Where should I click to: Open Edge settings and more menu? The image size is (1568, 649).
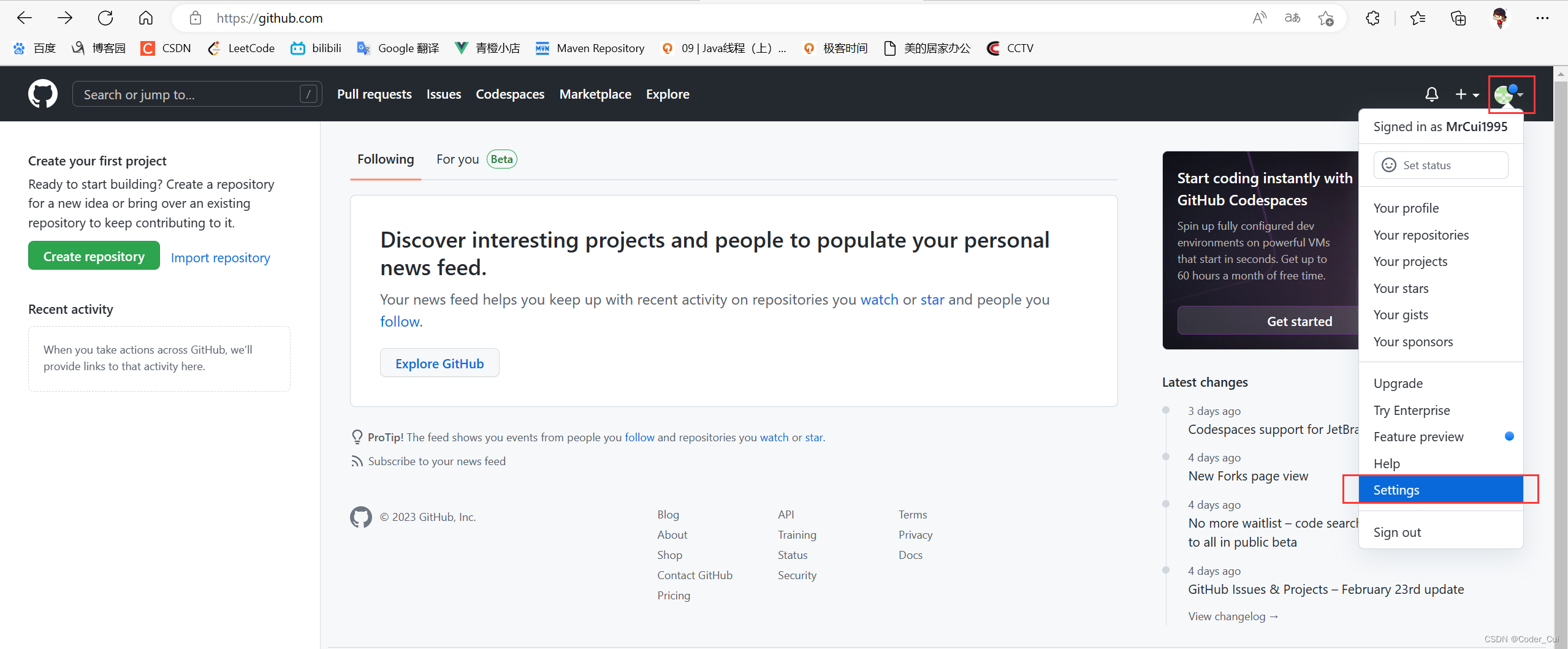(x=1543, y=18)
